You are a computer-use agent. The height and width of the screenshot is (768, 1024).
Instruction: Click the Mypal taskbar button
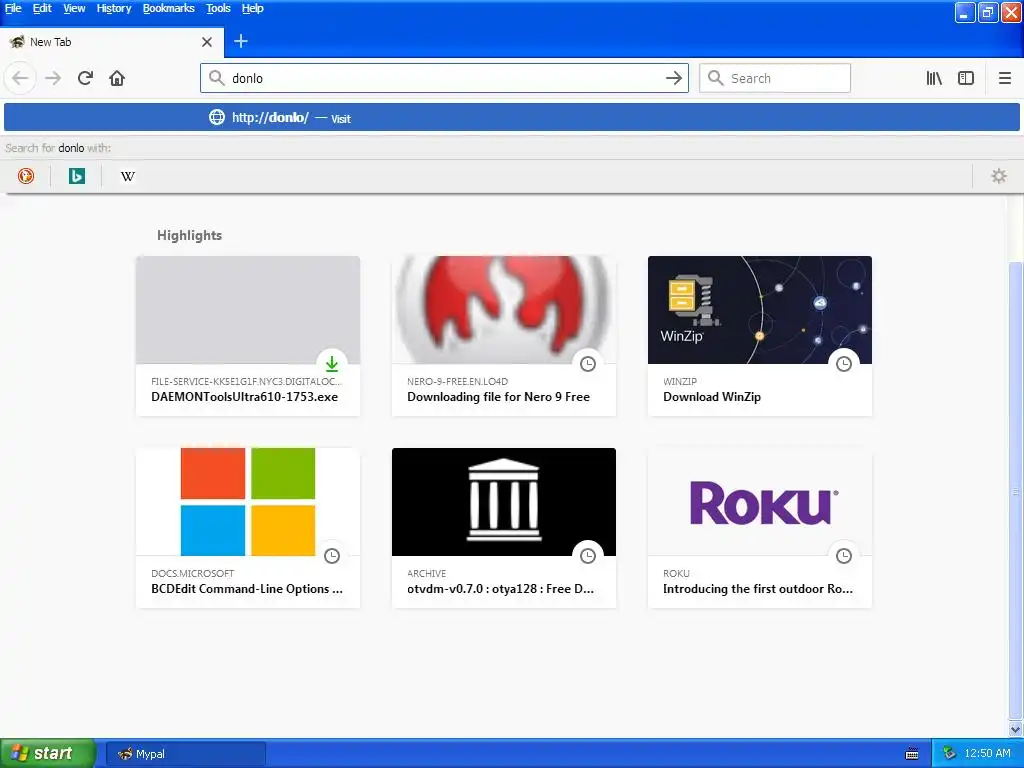point(185,754)
